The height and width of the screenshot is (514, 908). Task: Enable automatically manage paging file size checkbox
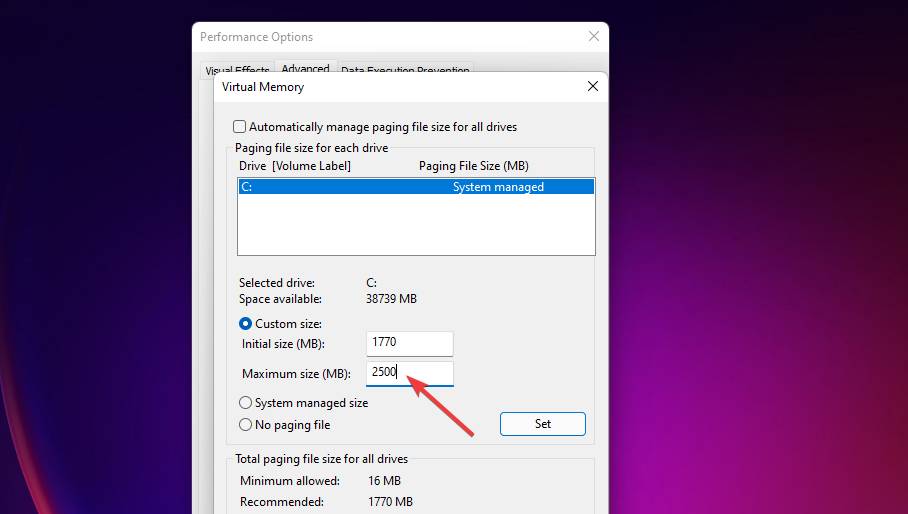[x=239, y=127]
